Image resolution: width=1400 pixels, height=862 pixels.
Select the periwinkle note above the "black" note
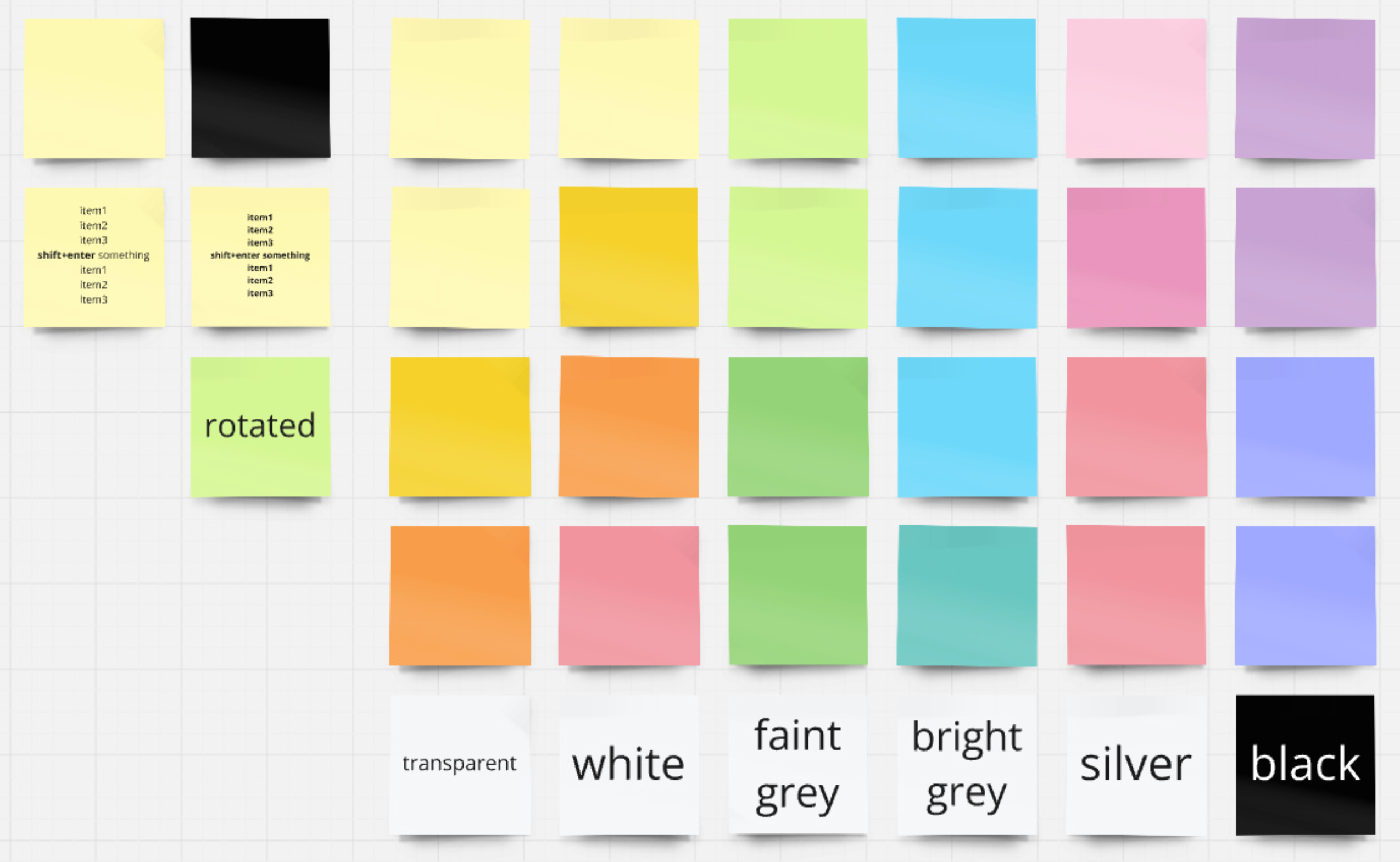pyautogui.click(x=1305, y=595)
